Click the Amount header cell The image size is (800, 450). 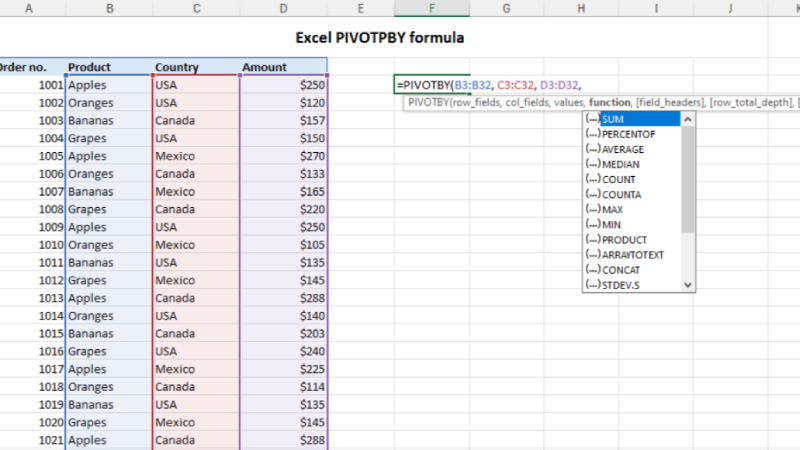click(283, 67)
